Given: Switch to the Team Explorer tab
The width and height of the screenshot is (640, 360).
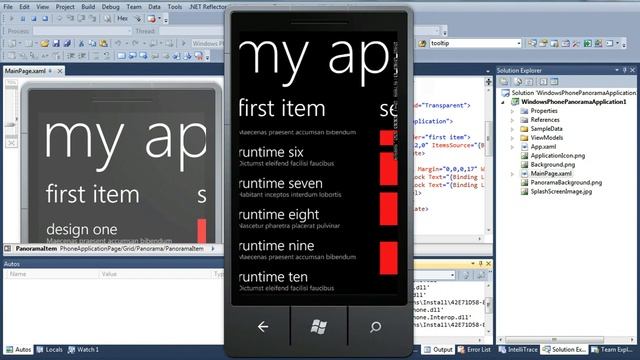Looking at the screenshot, I should pyautogui.click(x=612, y=350).
